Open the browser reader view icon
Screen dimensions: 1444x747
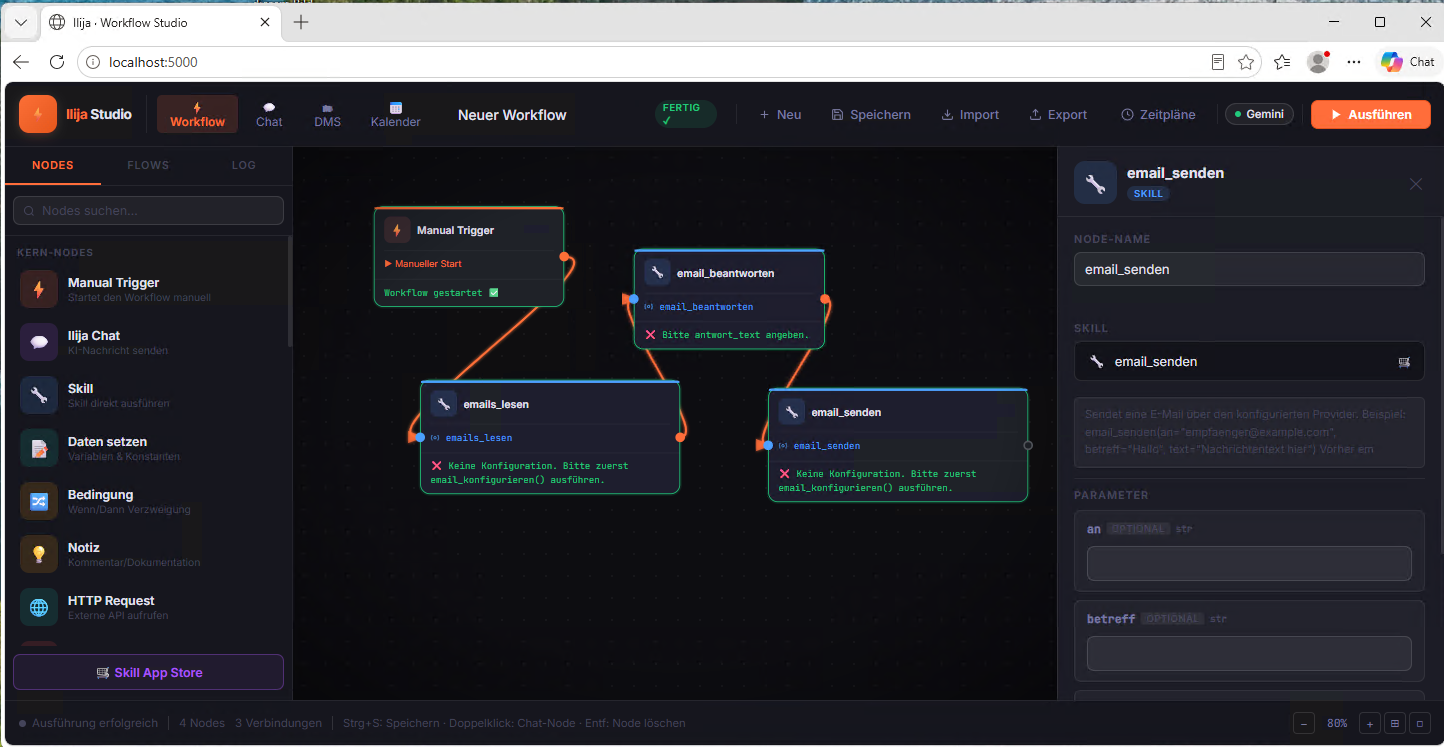1217,62
